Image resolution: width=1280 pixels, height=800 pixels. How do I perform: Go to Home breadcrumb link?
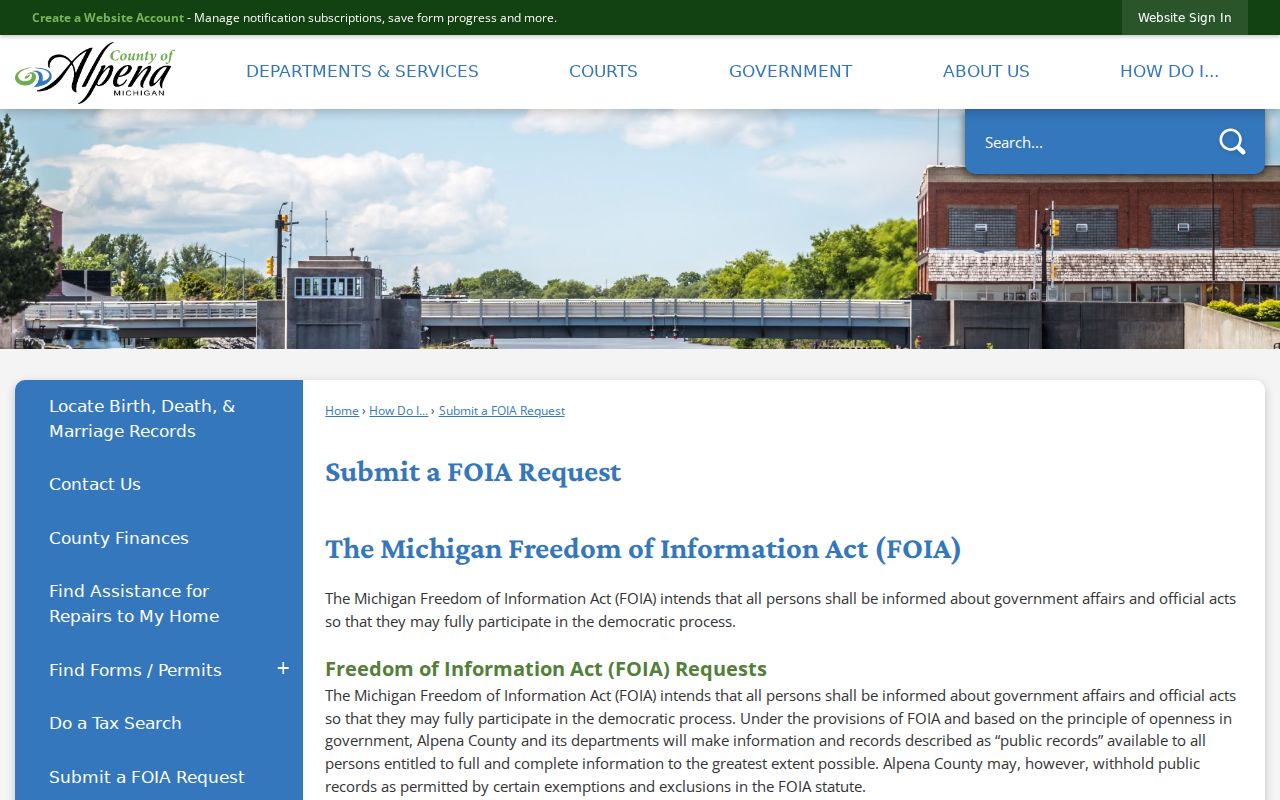point(341,411)
